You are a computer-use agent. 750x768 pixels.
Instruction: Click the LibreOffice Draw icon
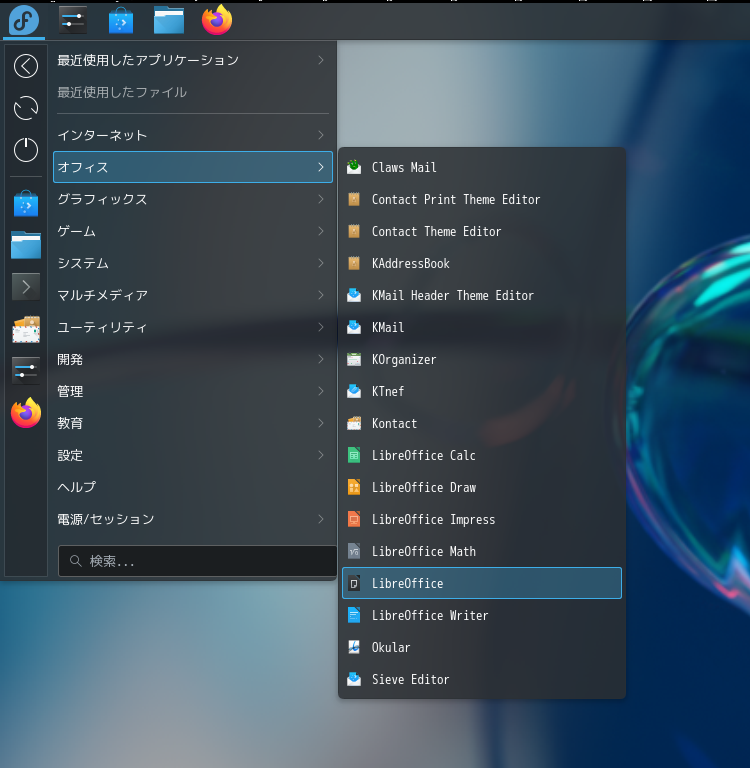pyautogui.click(x=354, y=487)
